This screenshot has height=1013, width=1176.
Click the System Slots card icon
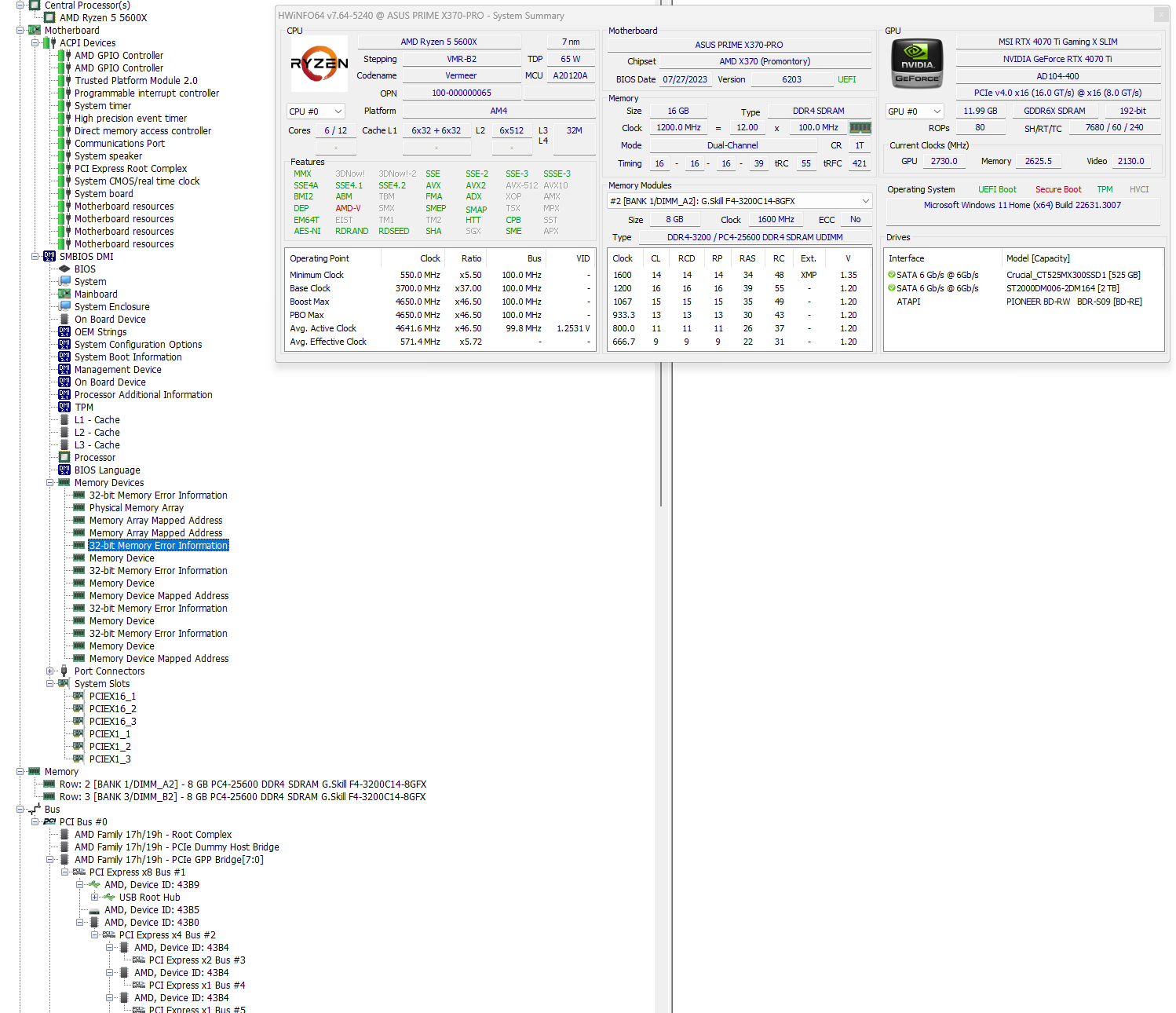click(64, 683)
